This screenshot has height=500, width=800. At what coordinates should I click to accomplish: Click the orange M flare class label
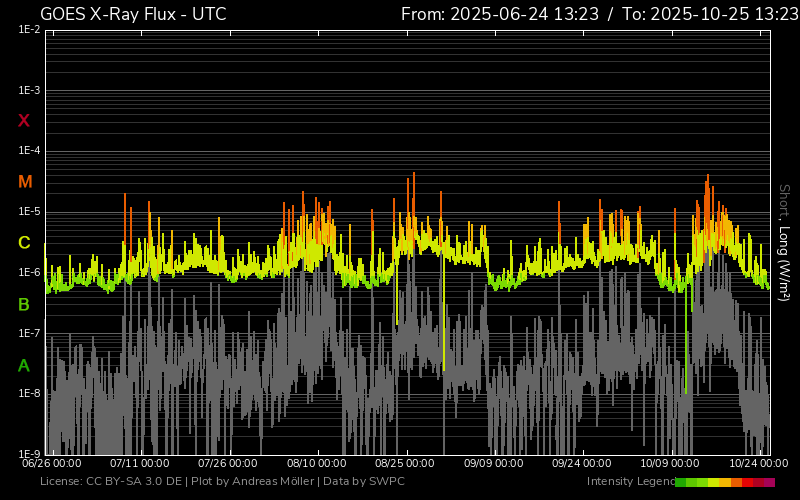[25, 182]
